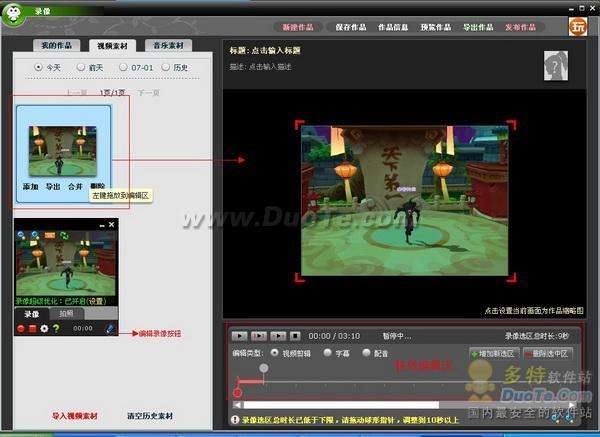
Task: Click the scrollbar right arrow under the timeline
Action: (571, 405)
